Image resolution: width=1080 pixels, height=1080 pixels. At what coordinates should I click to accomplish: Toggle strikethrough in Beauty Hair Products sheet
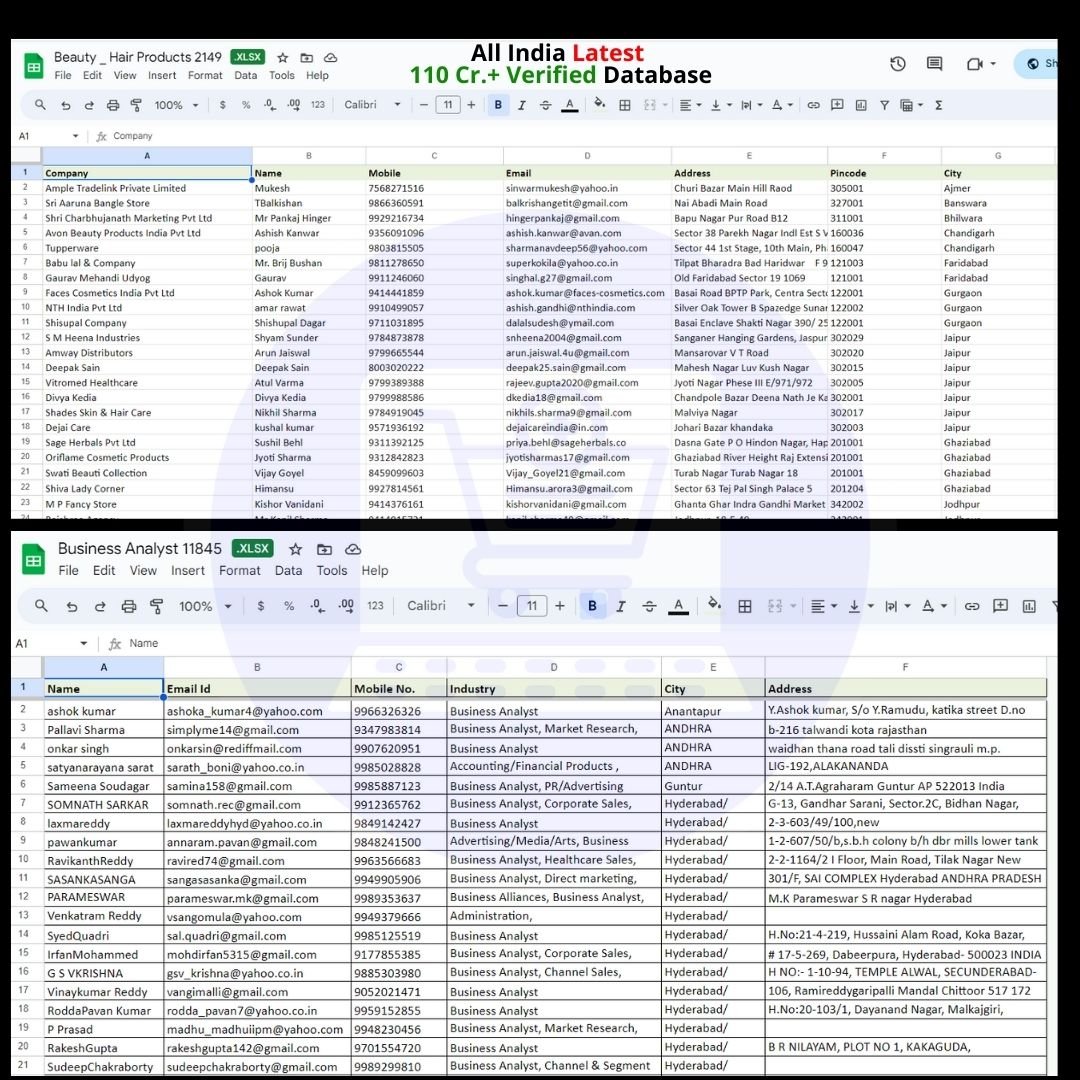click(x=546, y=105)
